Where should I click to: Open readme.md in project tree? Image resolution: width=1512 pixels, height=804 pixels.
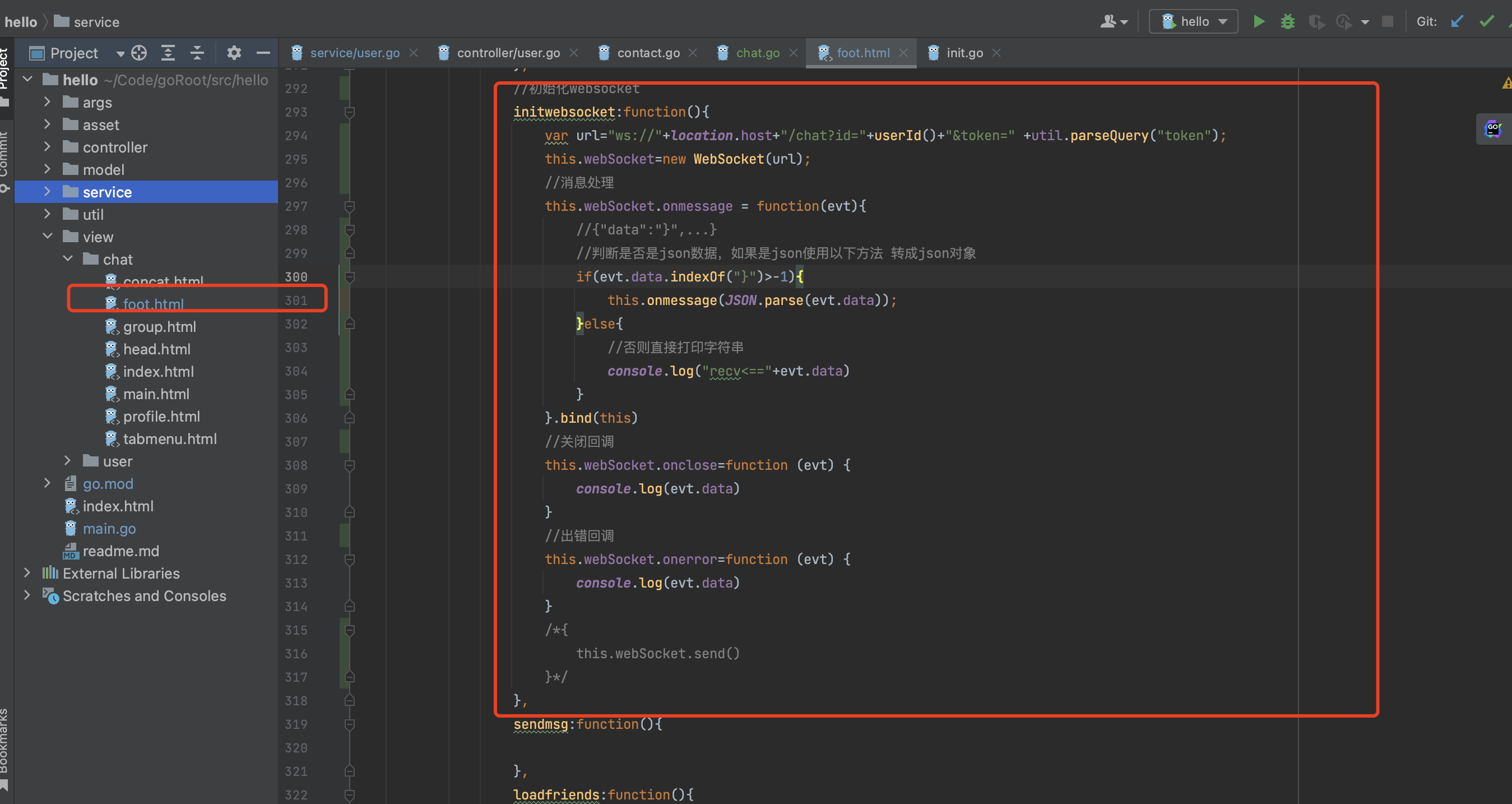click(120, 550)
